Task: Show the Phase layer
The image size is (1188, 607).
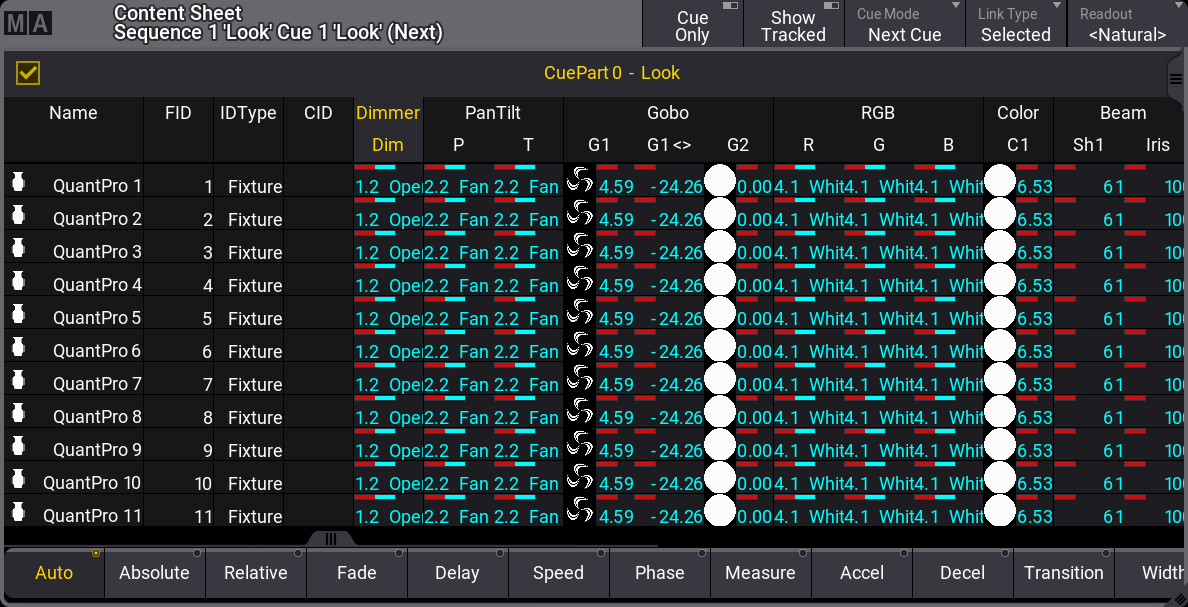Action: (659, 573)
